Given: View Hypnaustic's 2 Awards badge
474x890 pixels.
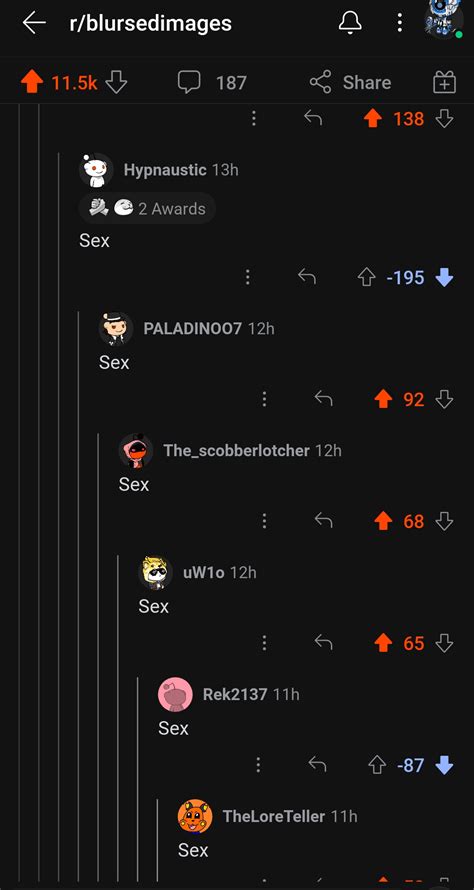Looking at the screenshot, I should coord(147,208).
